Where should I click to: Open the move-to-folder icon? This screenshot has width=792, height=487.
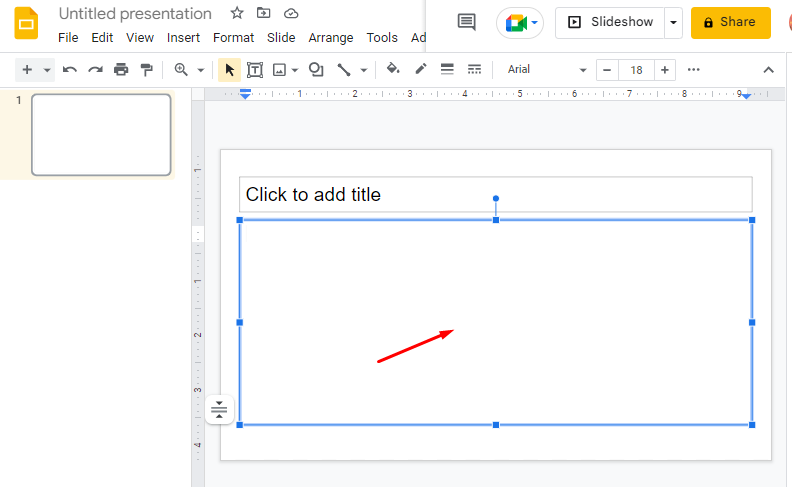click(264, 13)
